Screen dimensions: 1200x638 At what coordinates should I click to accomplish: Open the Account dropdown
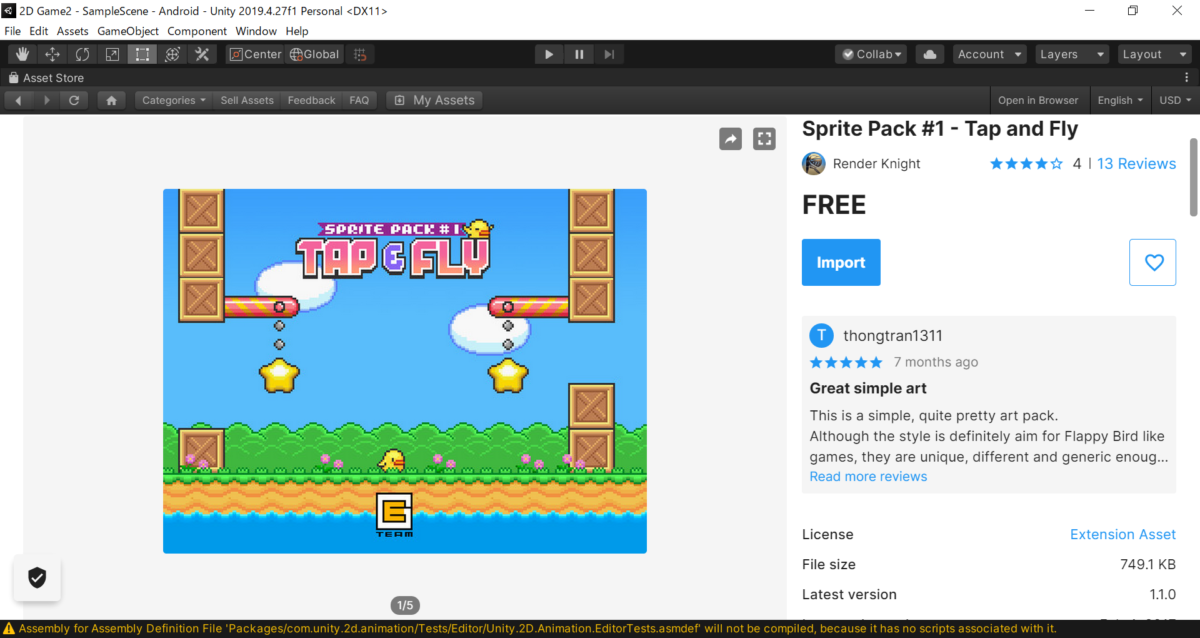[990, 54]
